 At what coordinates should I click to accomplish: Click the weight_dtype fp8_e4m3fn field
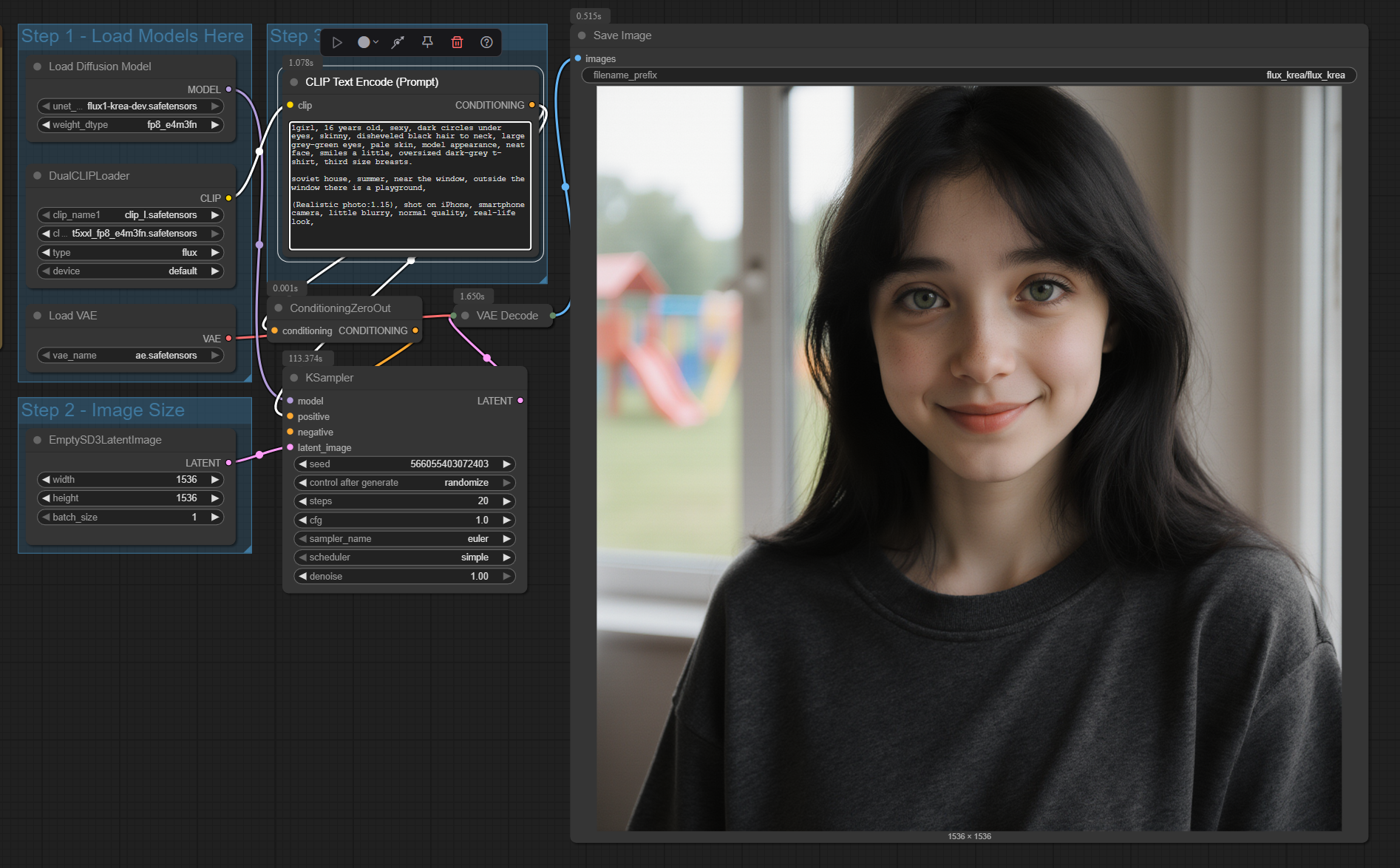(x=131, y=125)
